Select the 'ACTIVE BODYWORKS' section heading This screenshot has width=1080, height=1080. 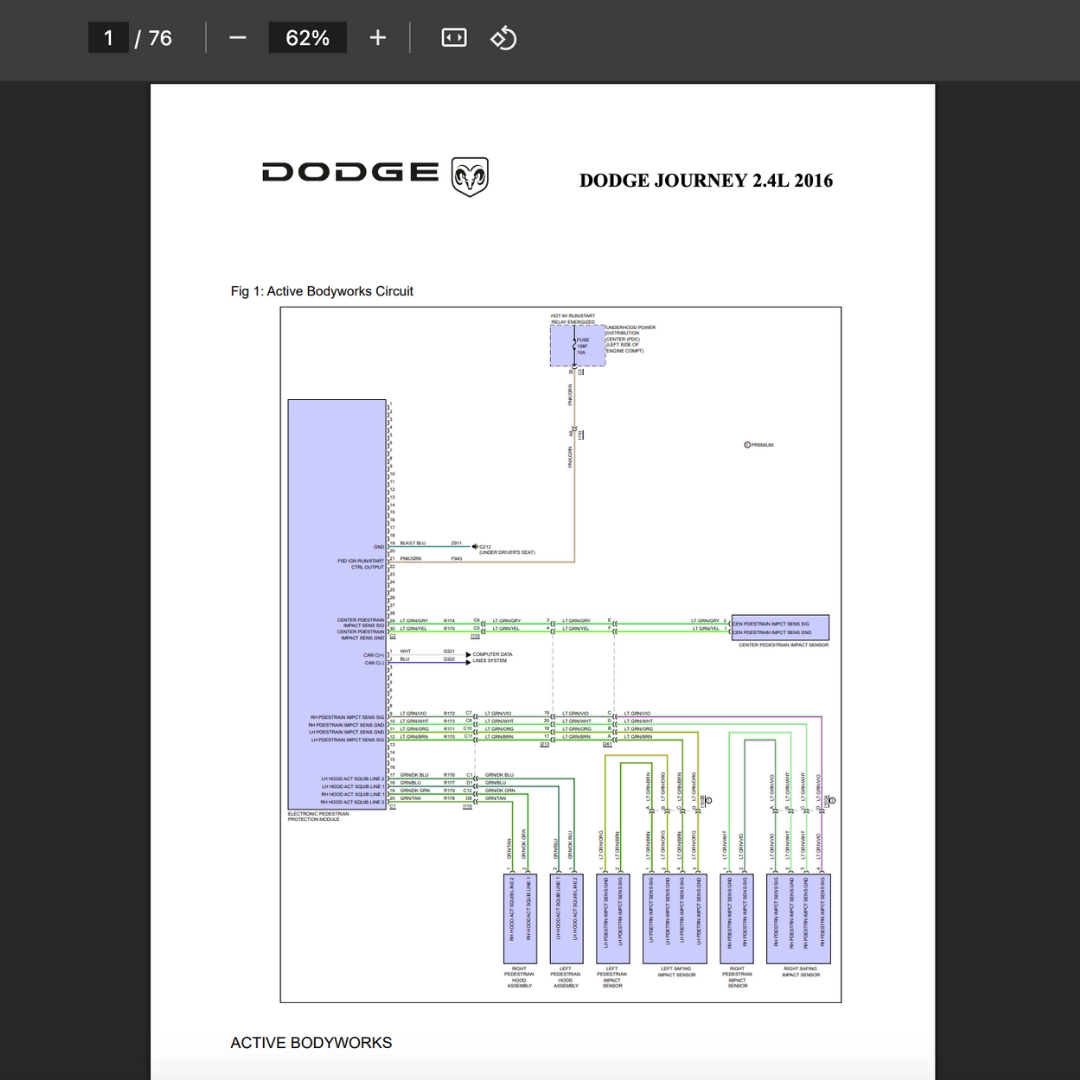311,1043
